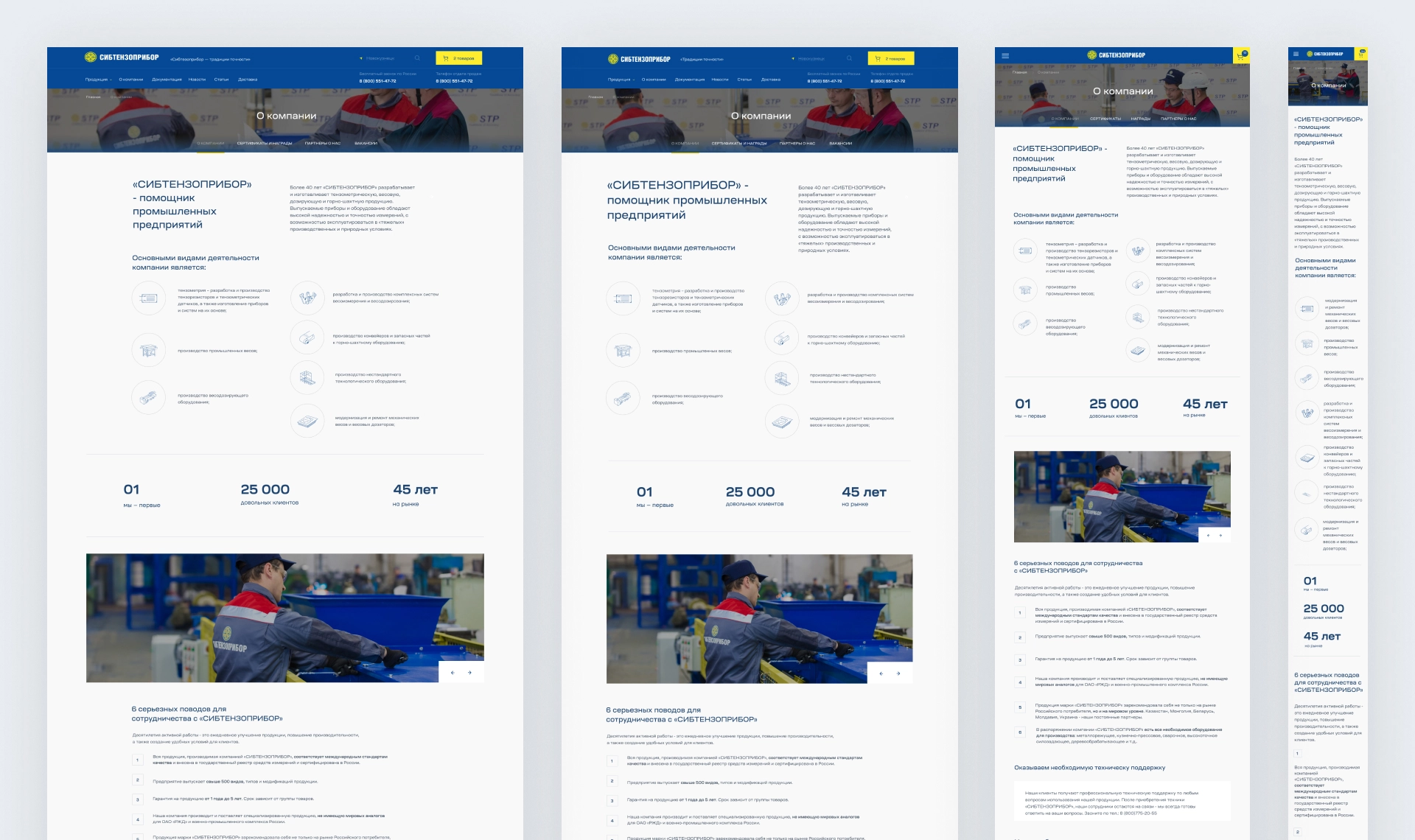Open Документация menu item in the second desktop mockup
1415x840 pixels.
690,80
